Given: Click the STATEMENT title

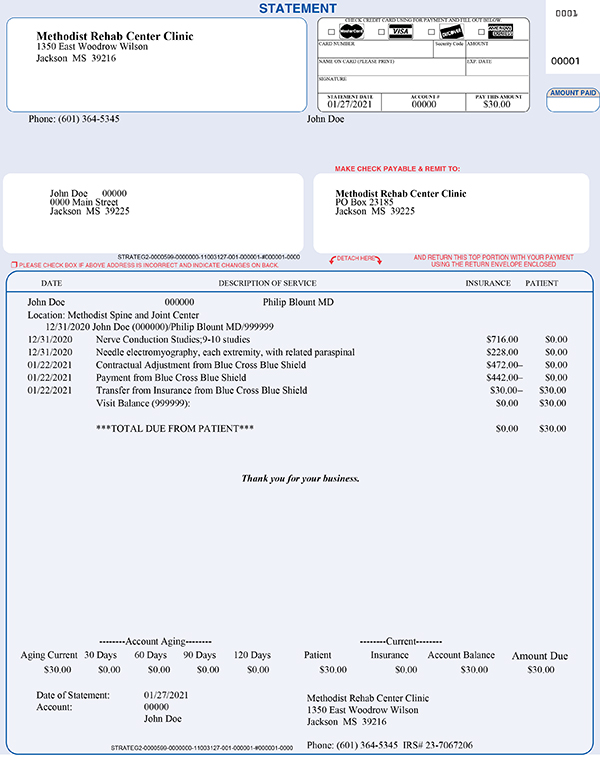Looking at the screenshot, I should (298, 9).
